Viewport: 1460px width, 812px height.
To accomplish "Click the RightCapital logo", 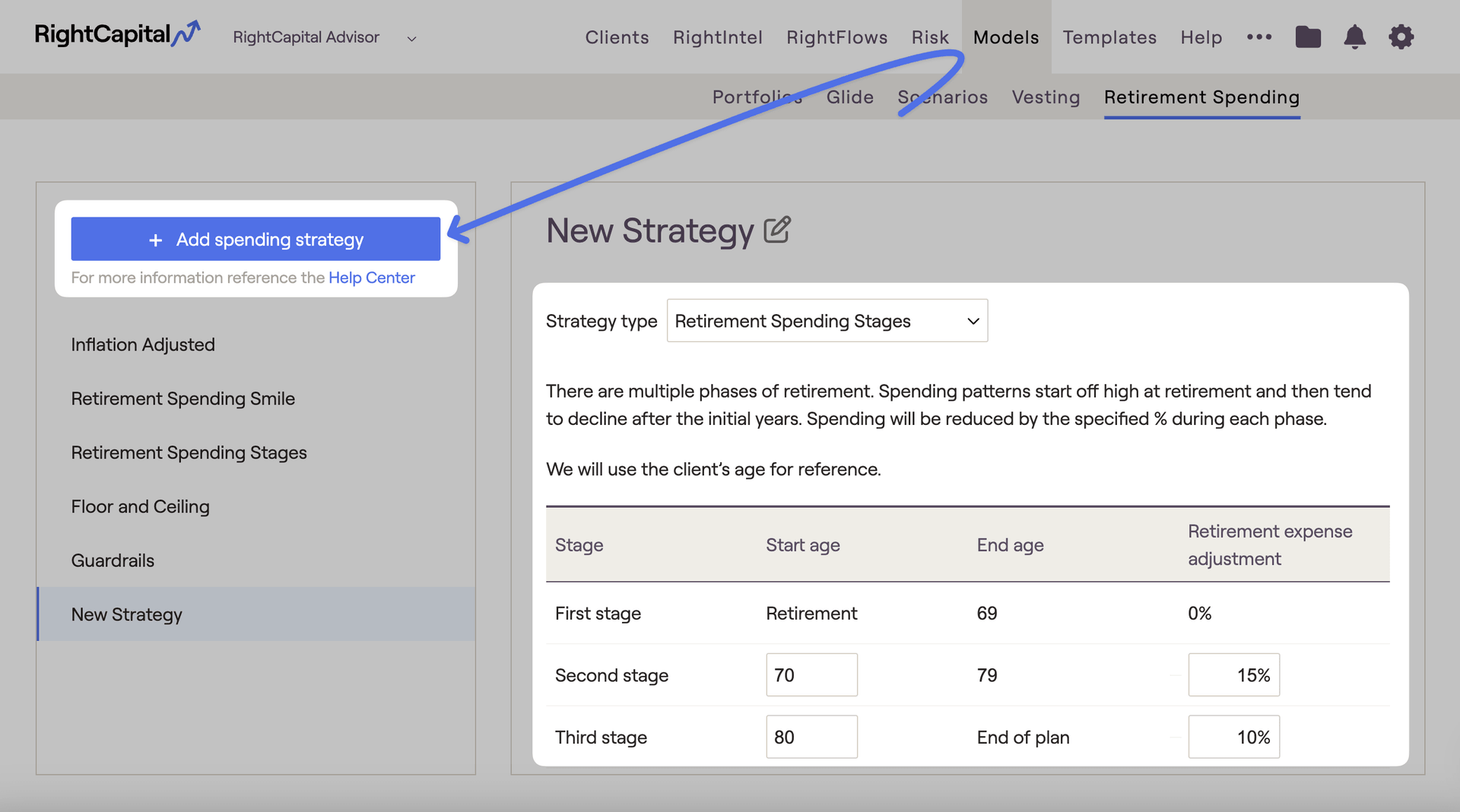I will tap(118, 34).
